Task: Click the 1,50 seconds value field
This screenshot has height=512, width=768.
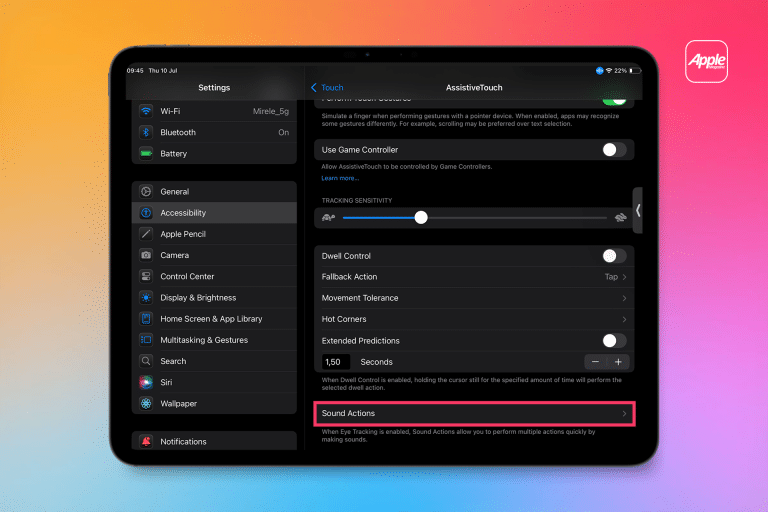Action: pyautogui.click(x=336, y=362)
